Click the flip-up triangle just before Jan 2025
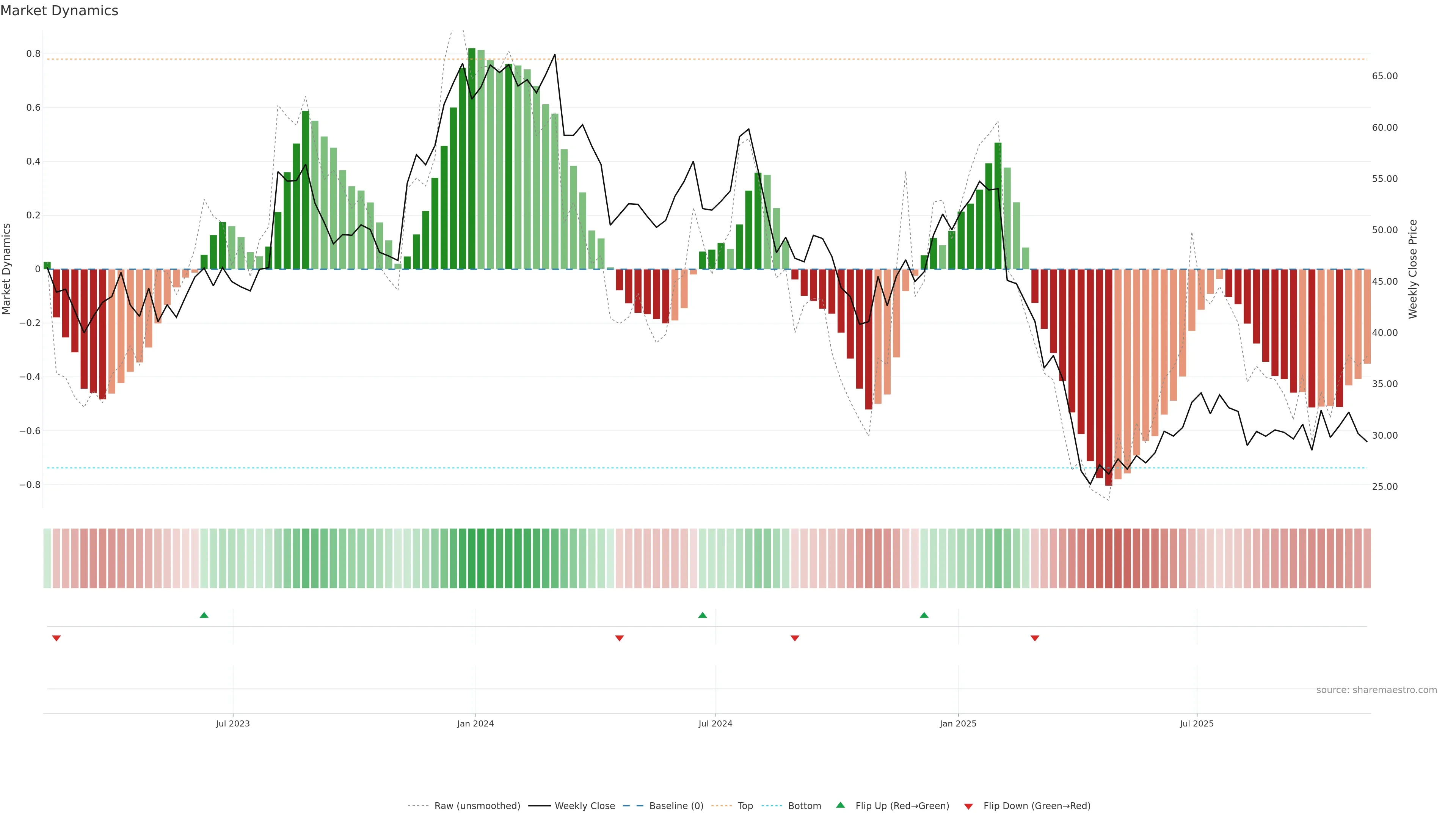1456x819 pixels. (924, 615)
